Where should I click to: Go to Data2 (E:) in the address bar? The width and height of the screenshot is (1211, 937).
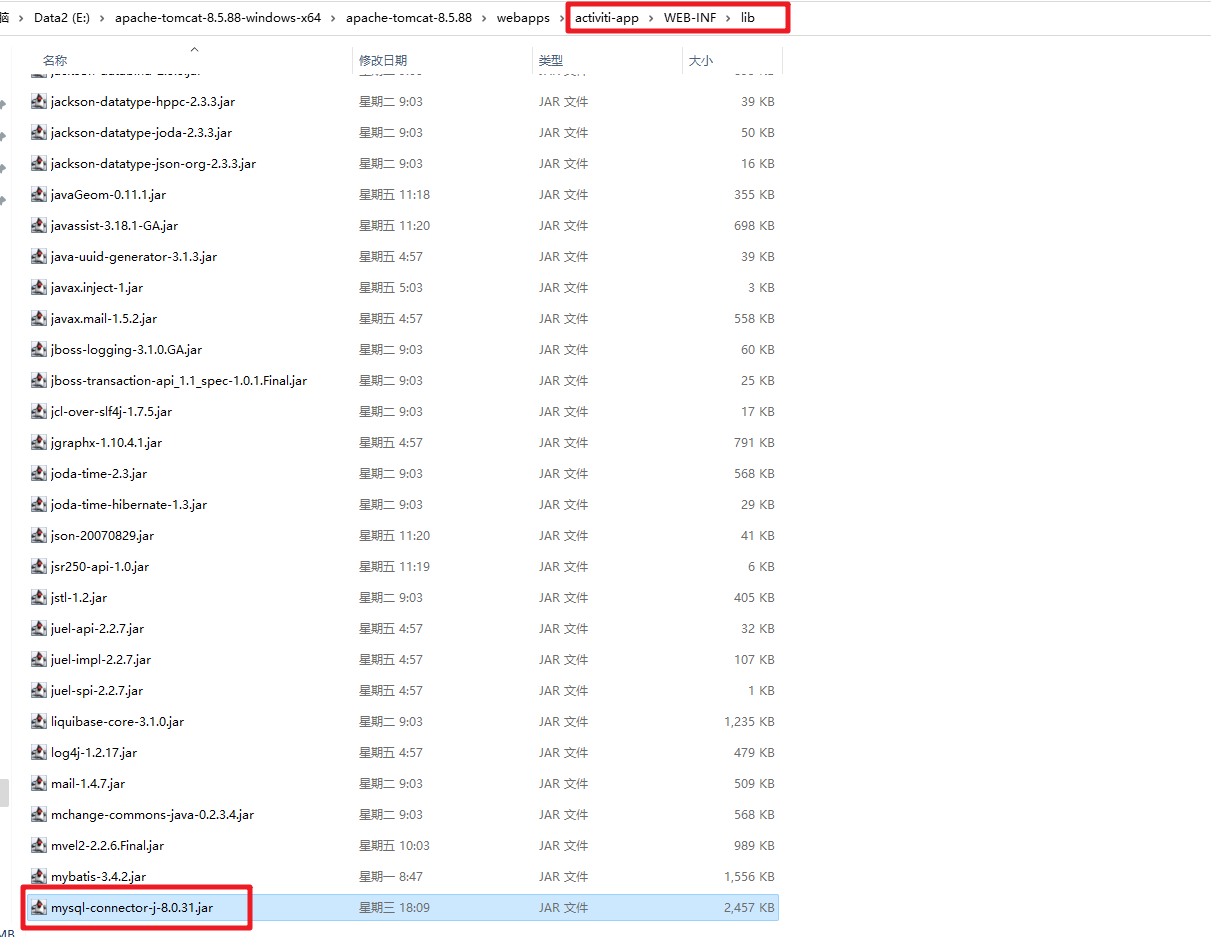click(62, 19)
